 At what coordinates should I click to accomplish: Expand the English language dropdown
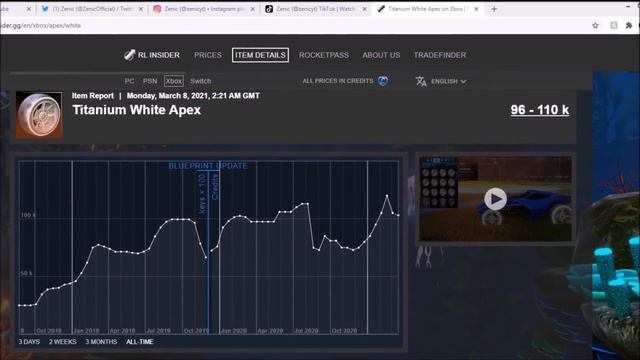[x=449, y=82]
